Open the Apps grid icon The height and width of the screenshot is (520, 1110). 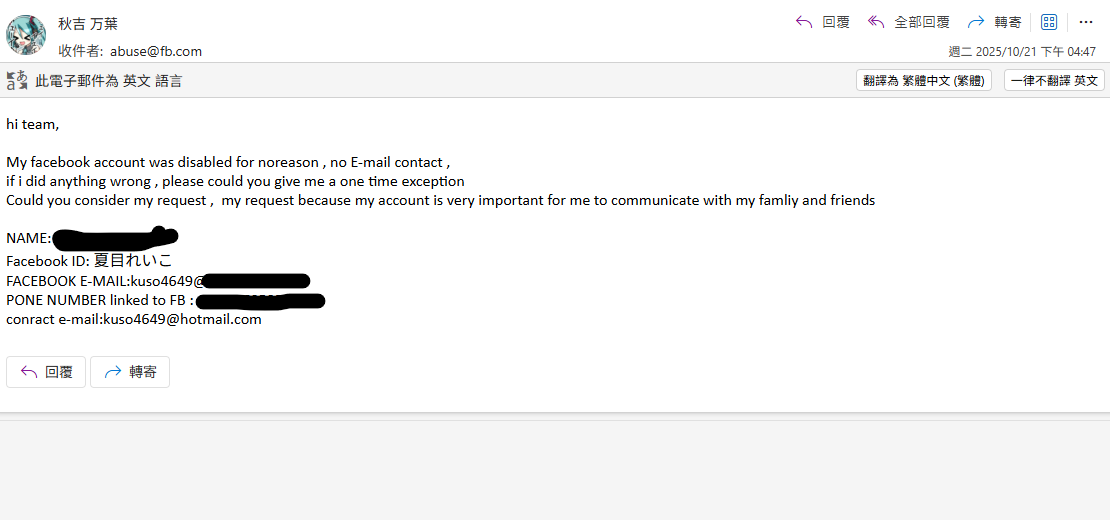click(x=1049, y=22)
